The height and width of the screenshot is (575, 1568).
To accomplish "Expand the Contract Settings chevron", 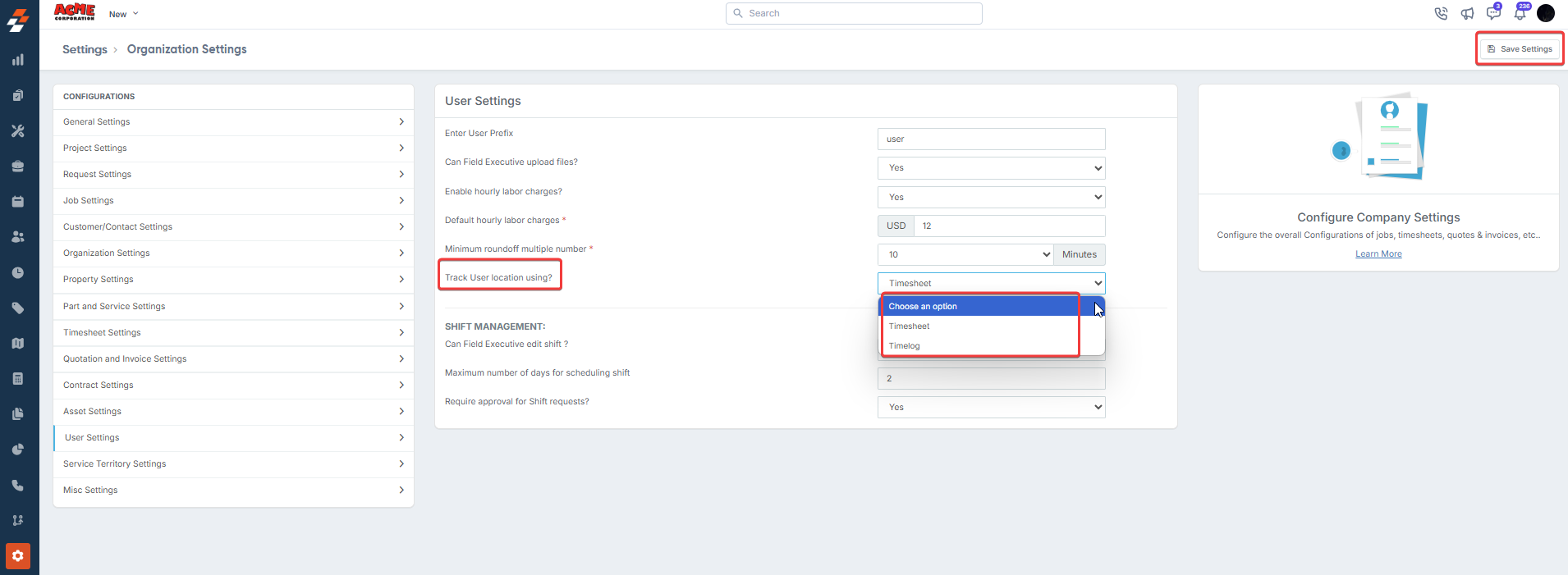I will click(x=401, y=385).
